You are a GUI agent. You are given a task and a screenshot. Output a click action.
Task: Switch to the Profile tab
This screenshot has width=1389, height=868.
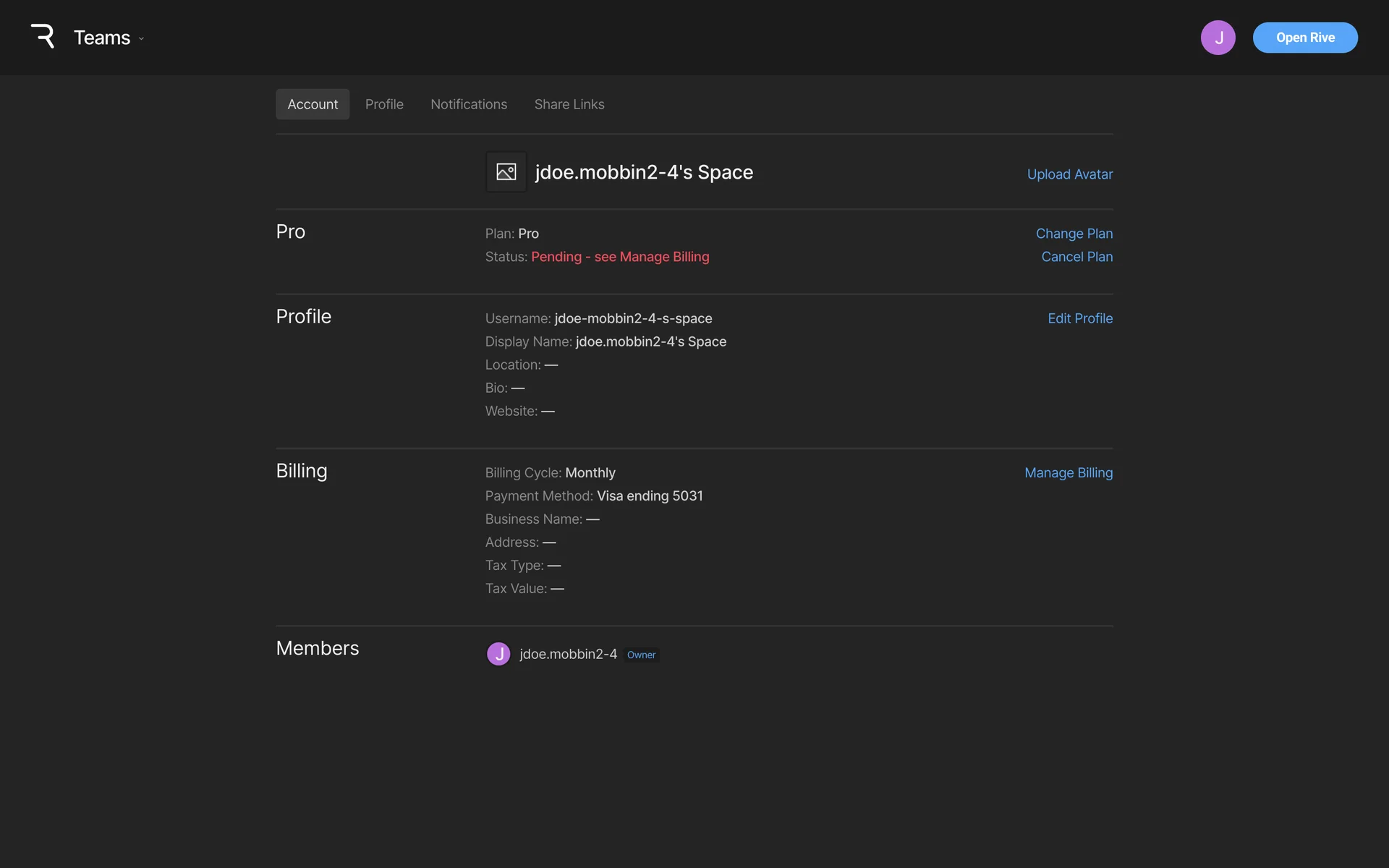[x=384, y=104]
